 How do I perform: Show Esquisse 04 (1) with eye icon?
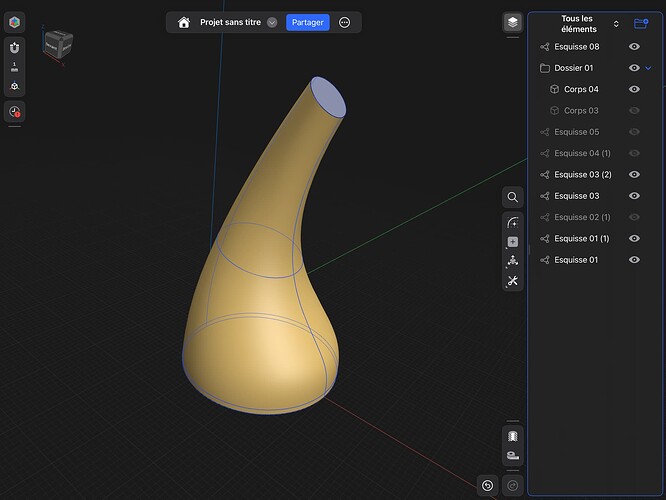634,153
